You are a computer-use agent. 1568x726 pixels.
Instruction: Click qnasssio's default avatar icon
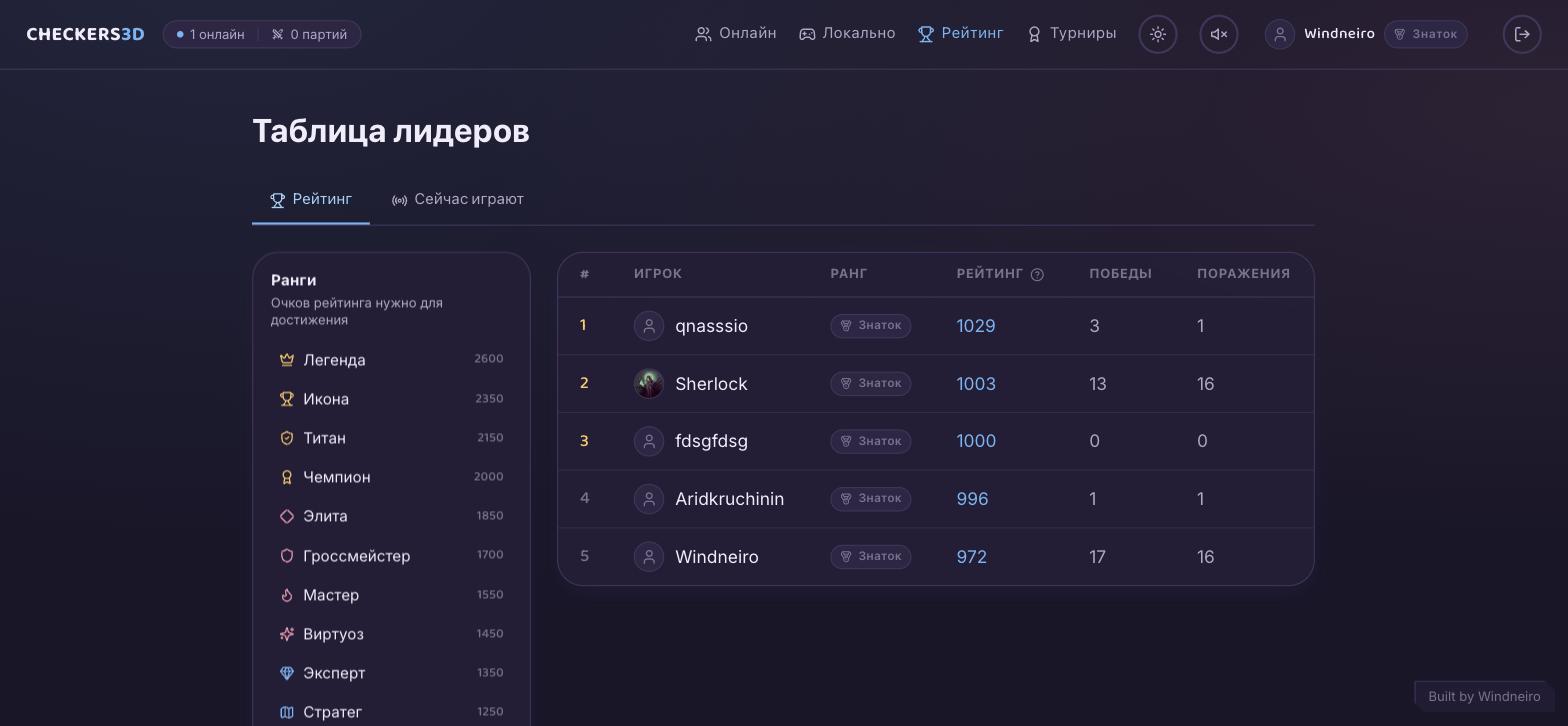(649, 326)
